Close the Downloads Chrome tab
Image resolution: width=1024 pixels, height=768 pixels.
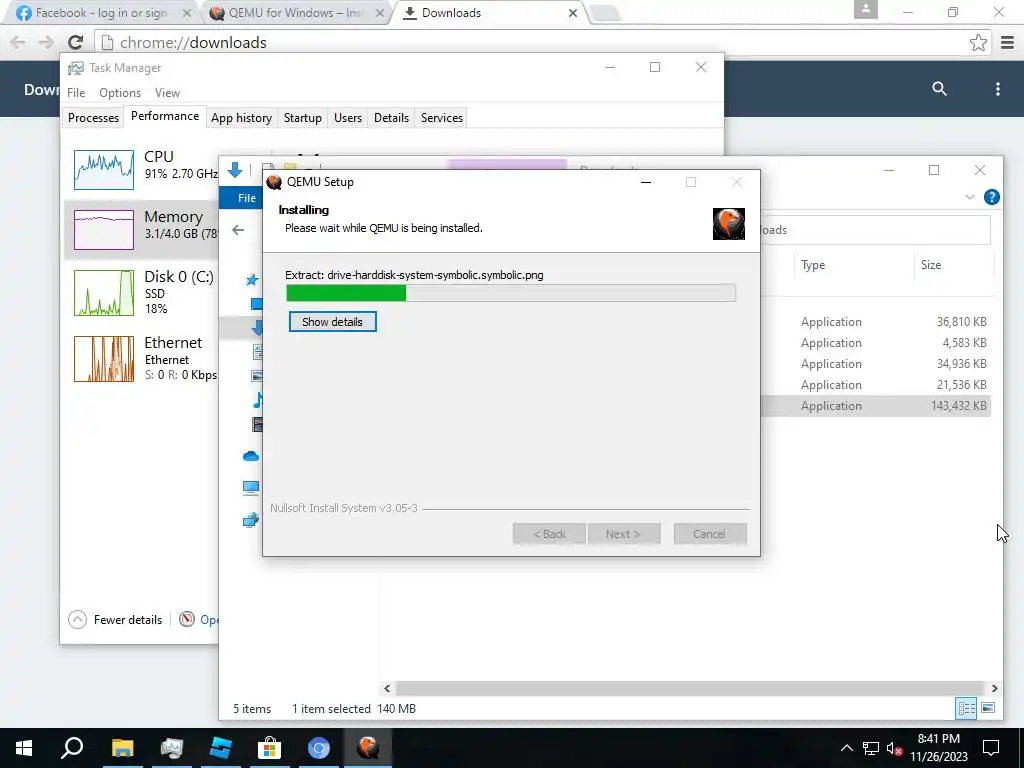573,12
